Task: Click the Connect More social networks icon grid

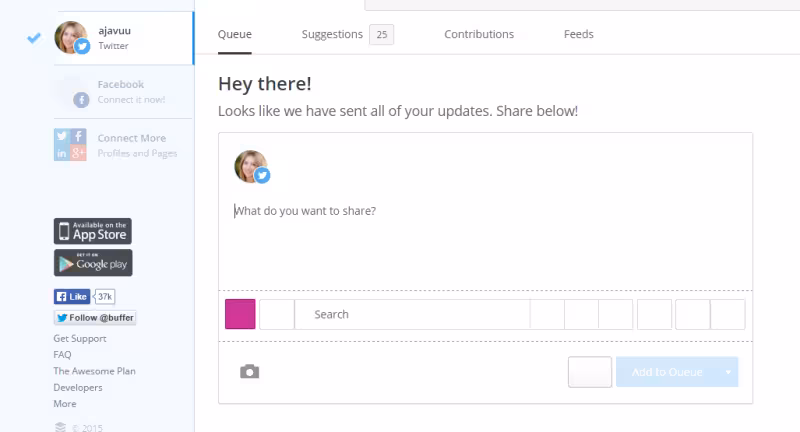Action: (x=70, y=145)
